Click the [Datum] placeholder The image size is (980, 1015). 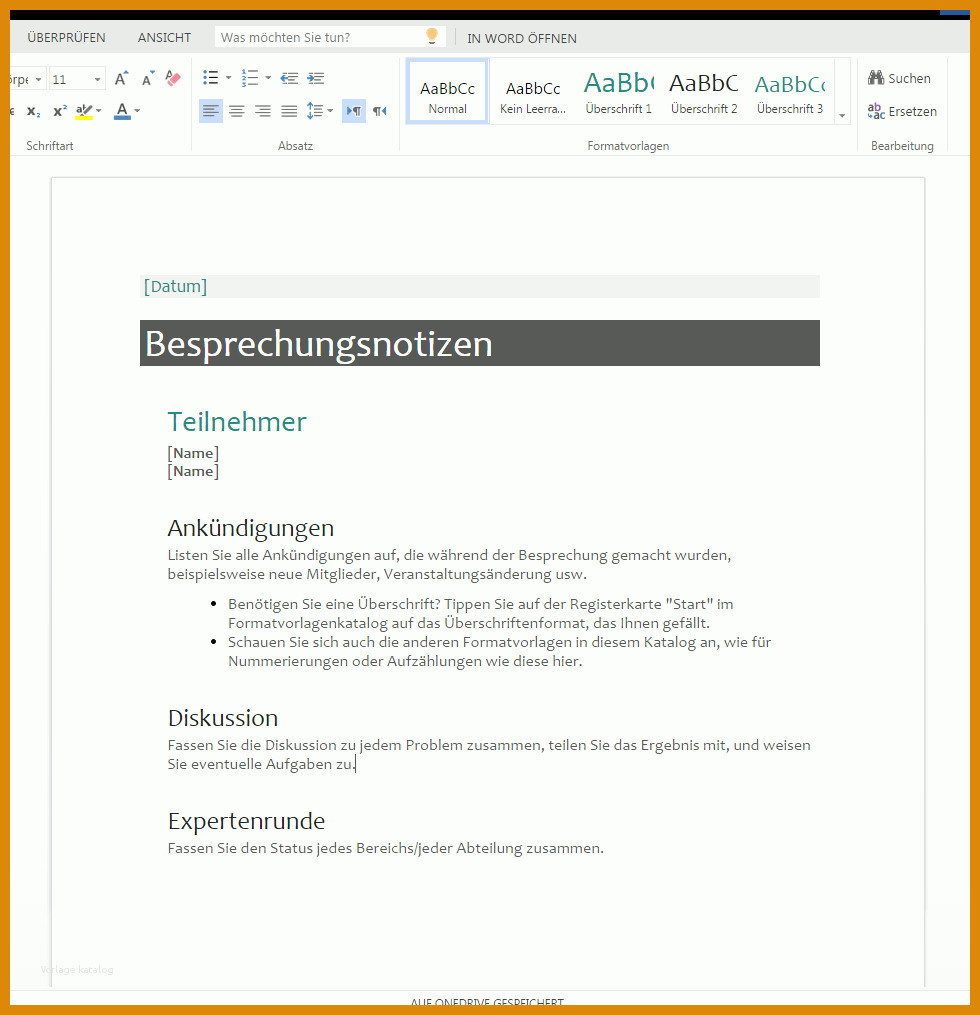175,286
